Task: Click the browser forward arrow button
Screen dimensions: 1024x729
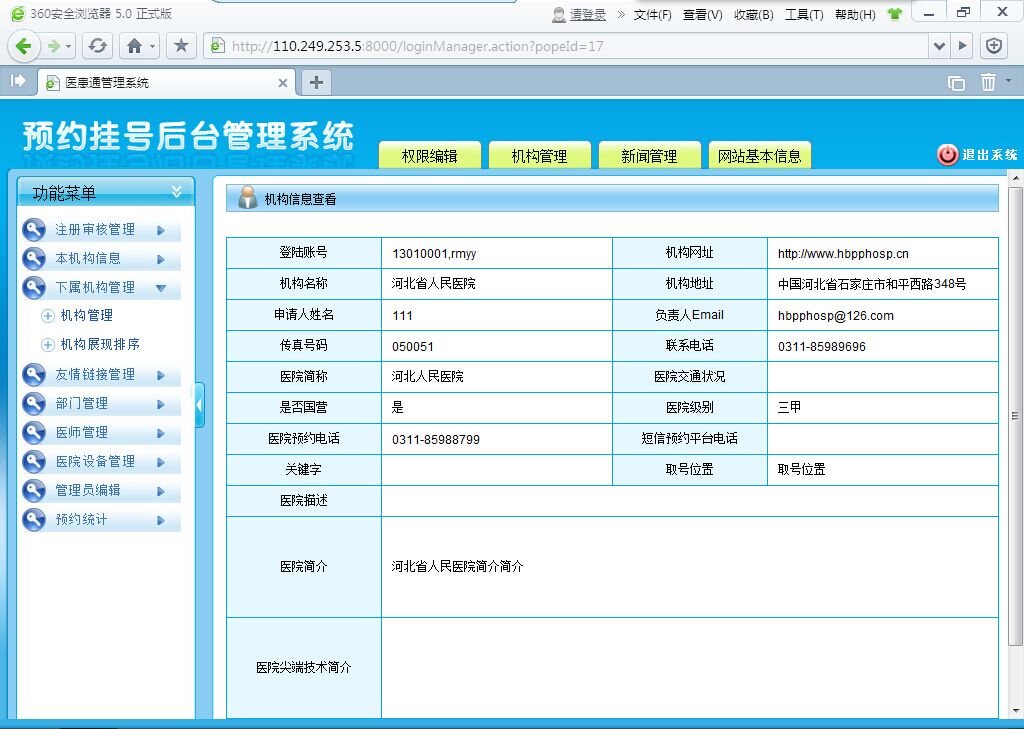Action: point(54,46)
